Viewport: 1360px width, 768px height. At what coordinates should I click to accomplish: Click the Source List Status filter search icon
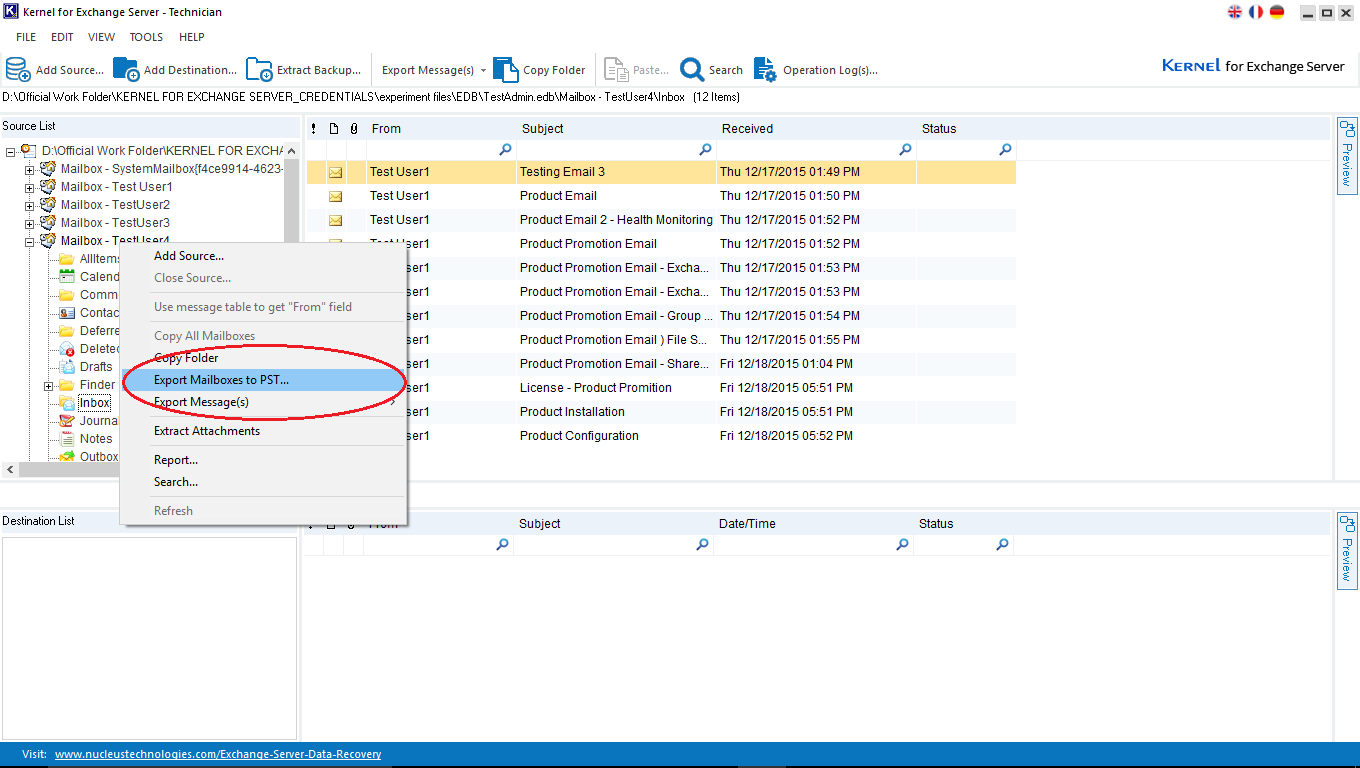coord(1005,149)
